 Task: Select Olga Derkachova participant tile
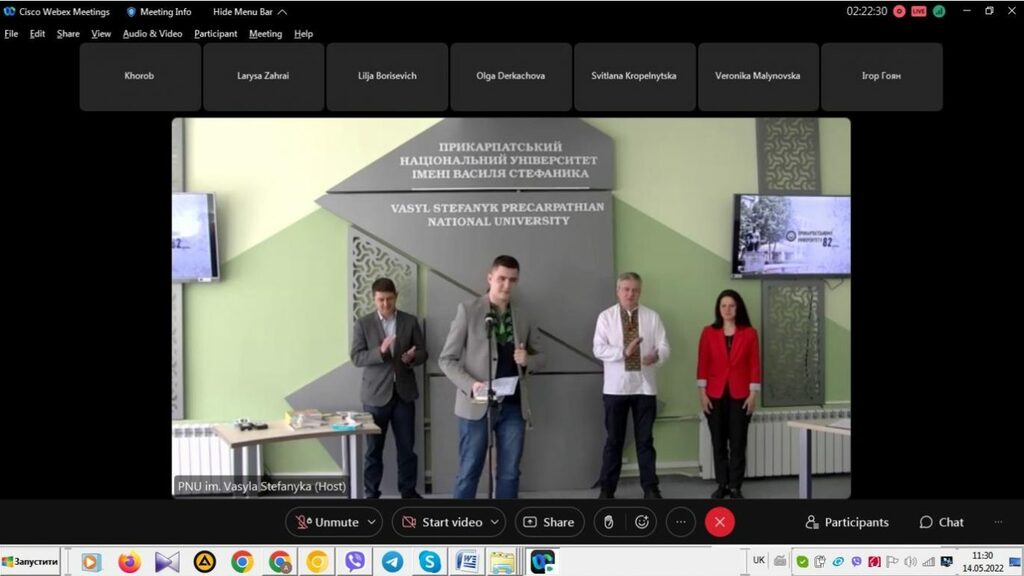click(510, 76)
